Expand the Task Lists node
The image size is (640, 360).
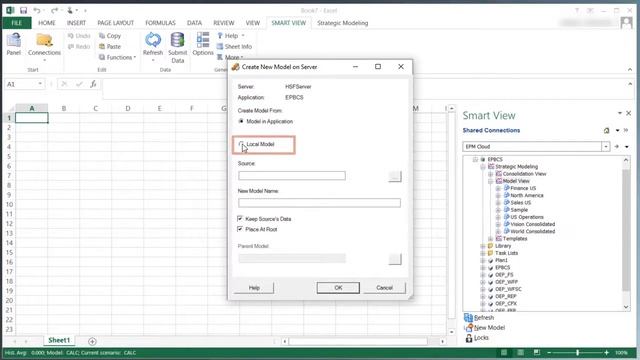tap(483, 253)
